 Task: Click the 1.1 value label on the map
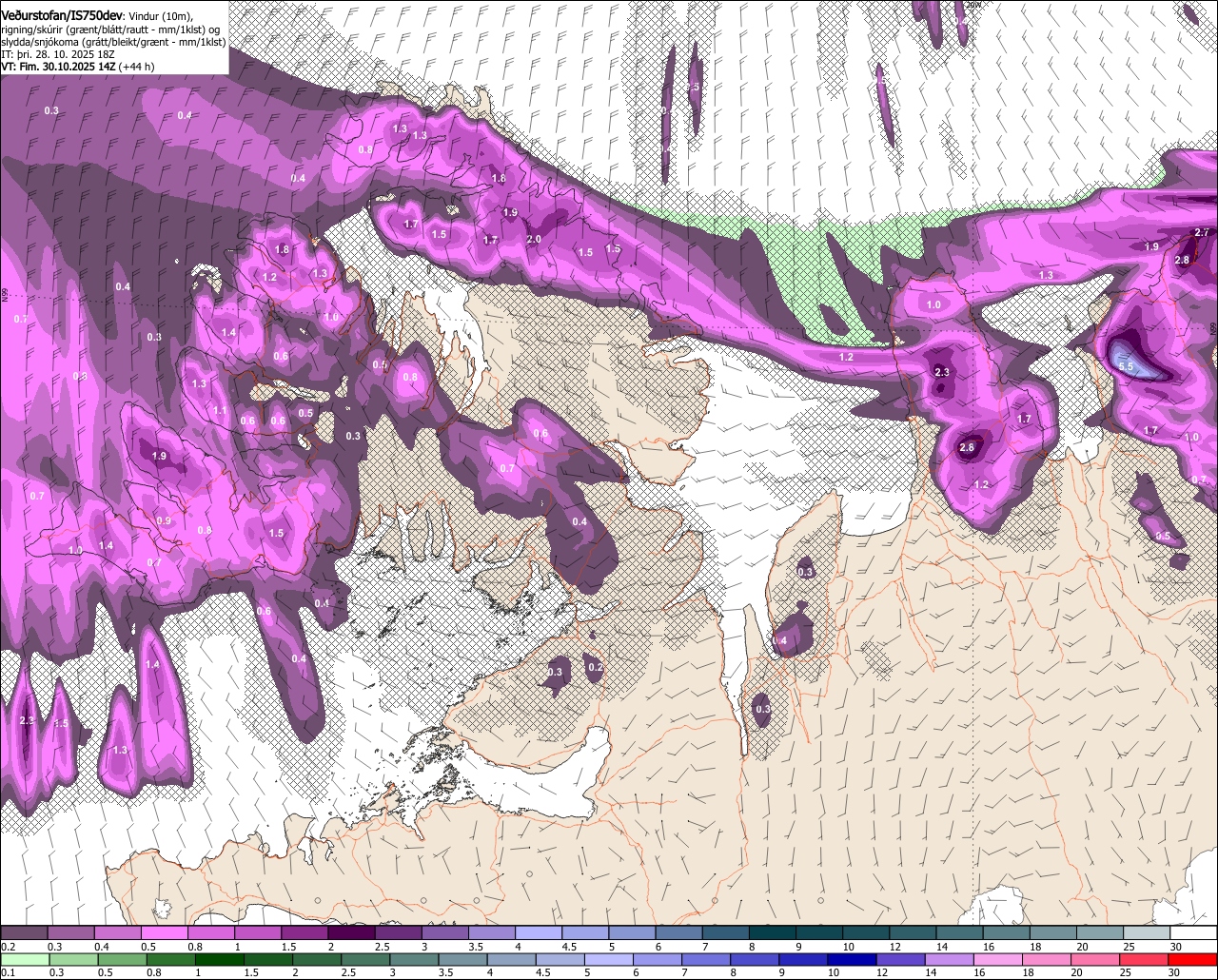(x=220, y=411)
